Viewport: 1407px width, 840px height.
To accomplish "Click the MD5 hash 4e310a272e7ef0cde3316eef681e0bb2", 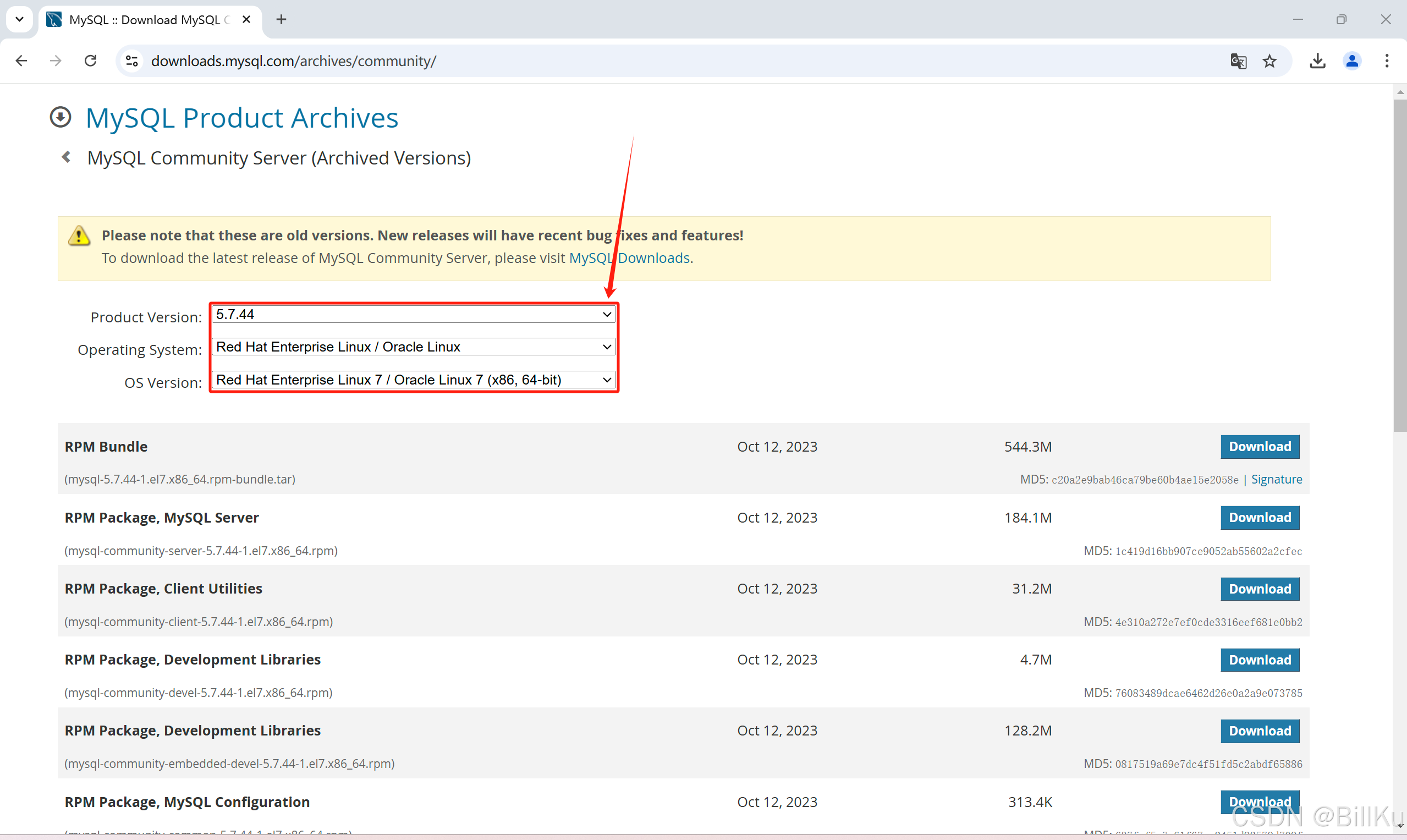I will click(1208, 622).
